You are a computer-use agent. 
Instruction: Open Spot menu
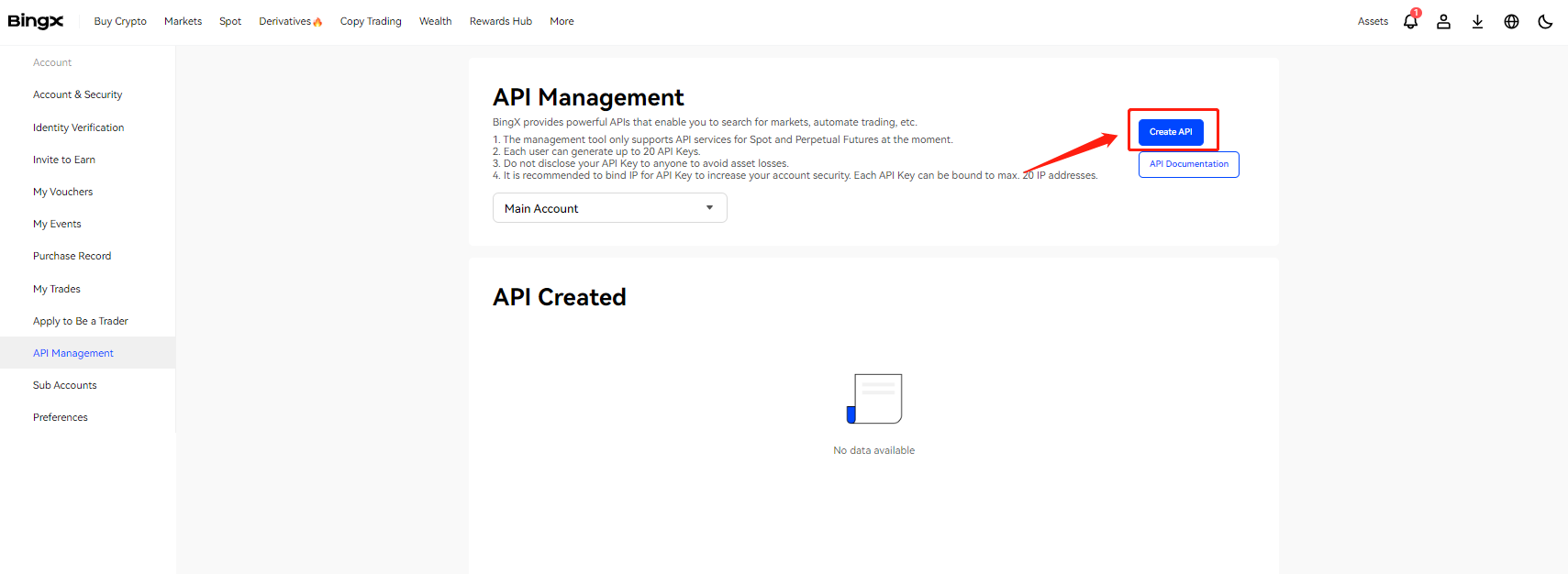(230, 21)
